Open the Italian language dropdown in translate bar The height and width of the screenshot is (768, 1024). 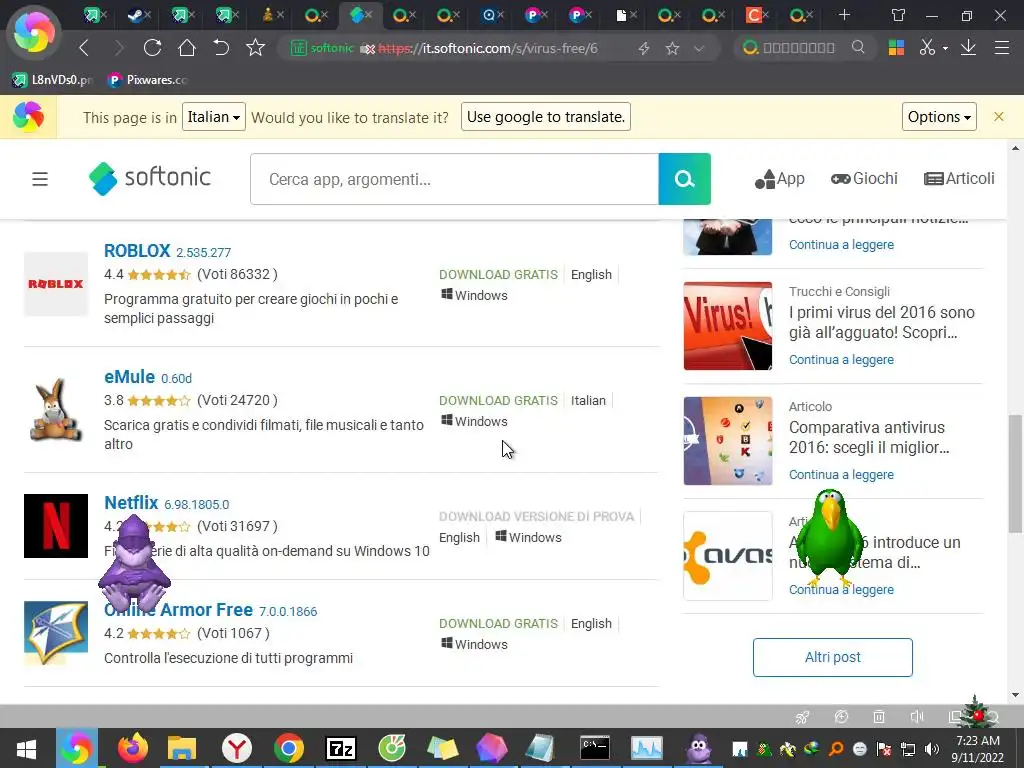[214, 117]
